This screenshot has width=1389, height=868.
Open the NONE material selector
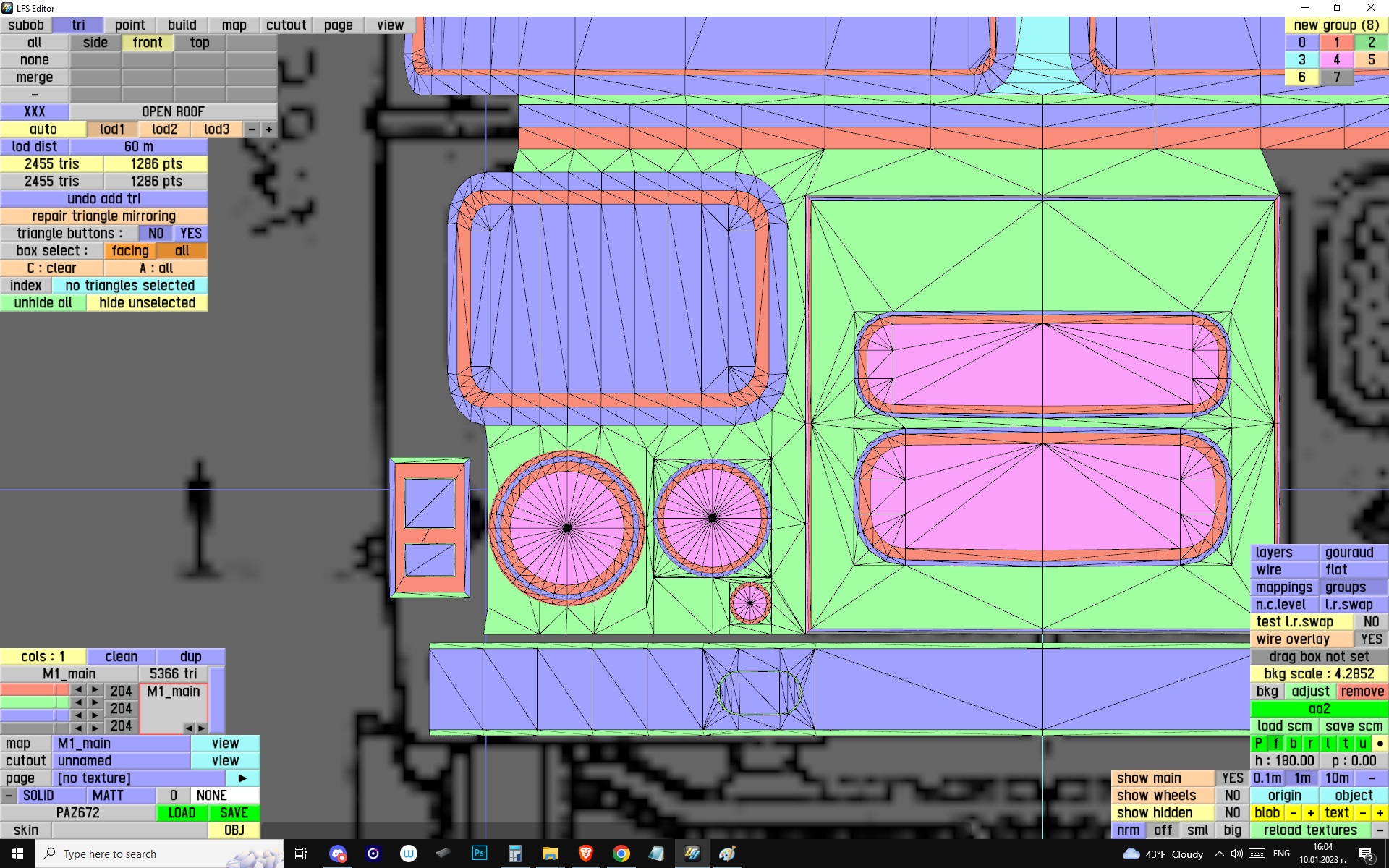point(211,796)
